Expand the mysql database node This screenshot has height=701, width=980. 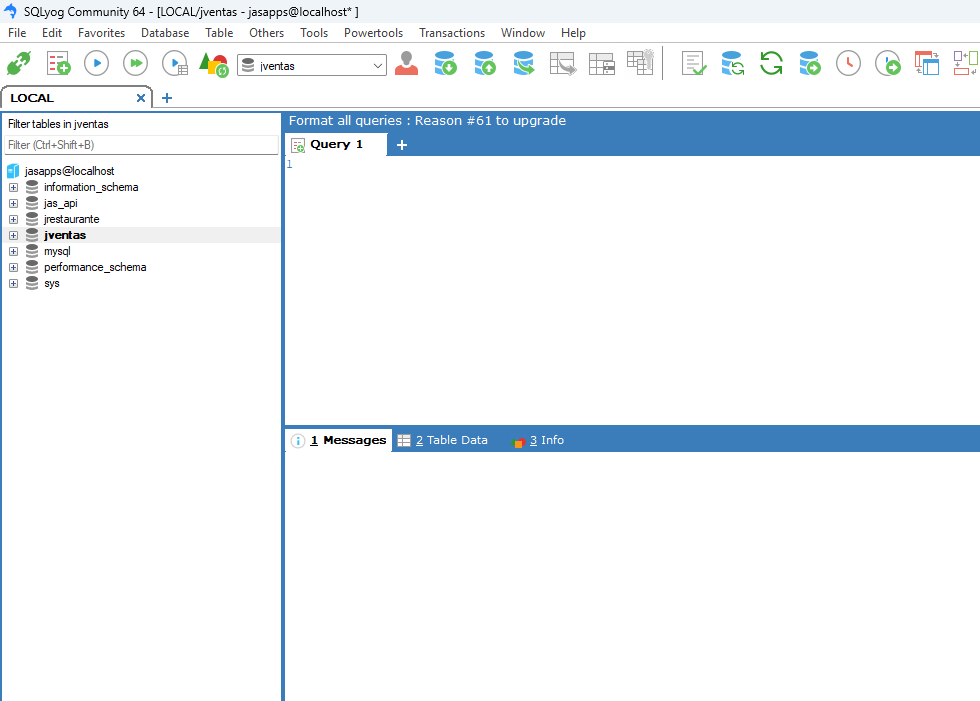pos(13,251)
